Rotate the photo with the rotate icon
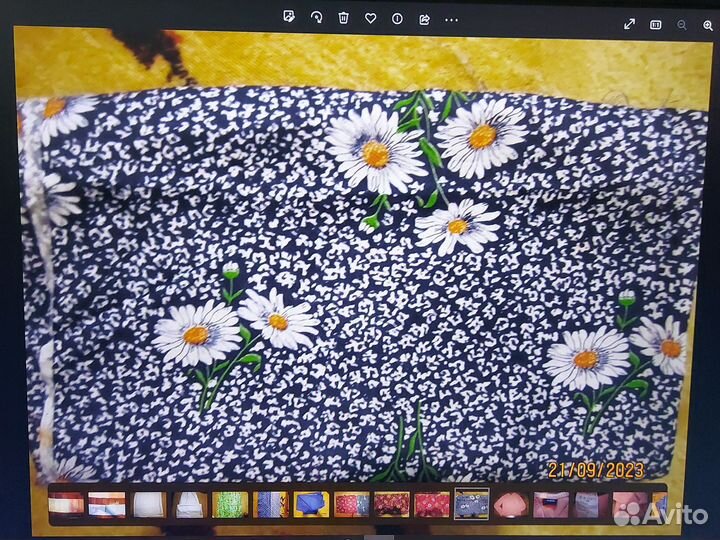 pos(316,18)
